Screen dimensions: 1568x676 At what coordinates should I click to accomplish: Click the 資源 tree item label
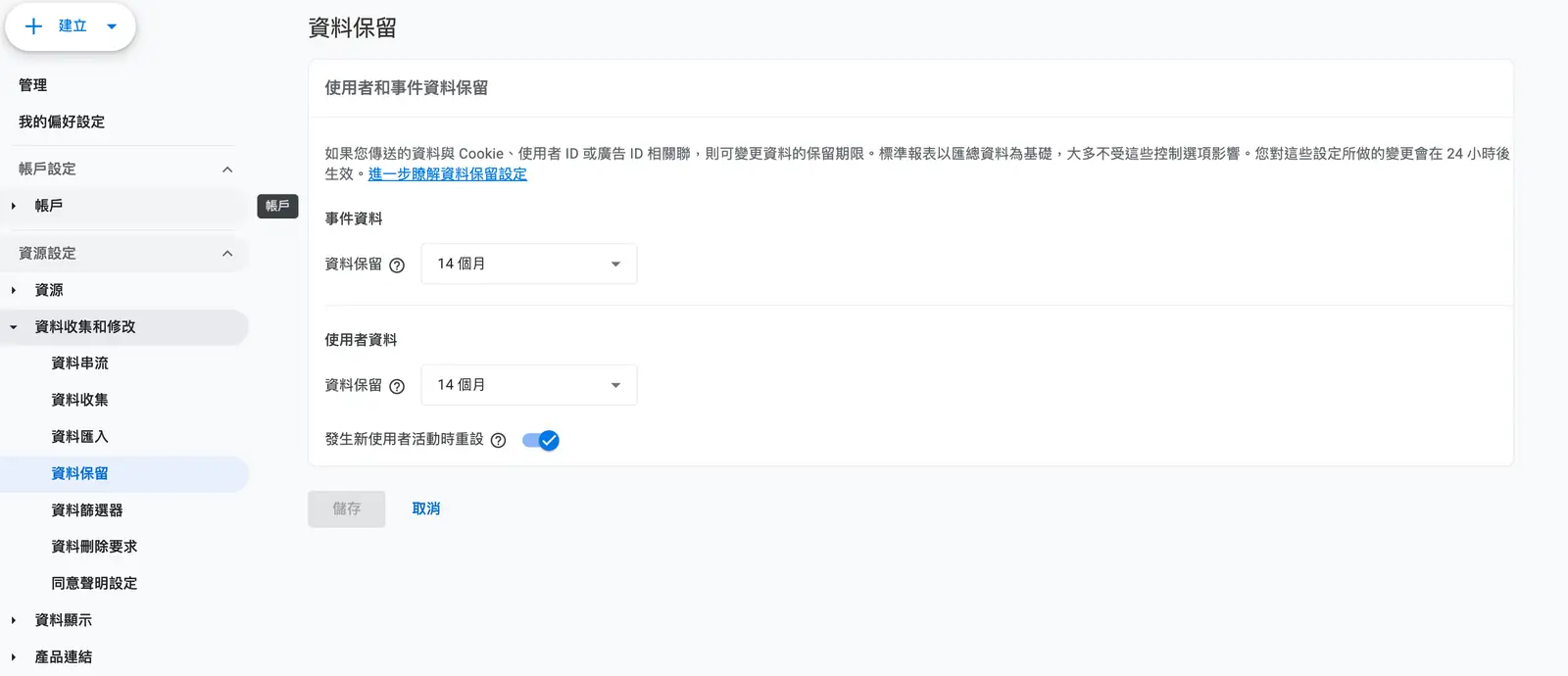49,290
